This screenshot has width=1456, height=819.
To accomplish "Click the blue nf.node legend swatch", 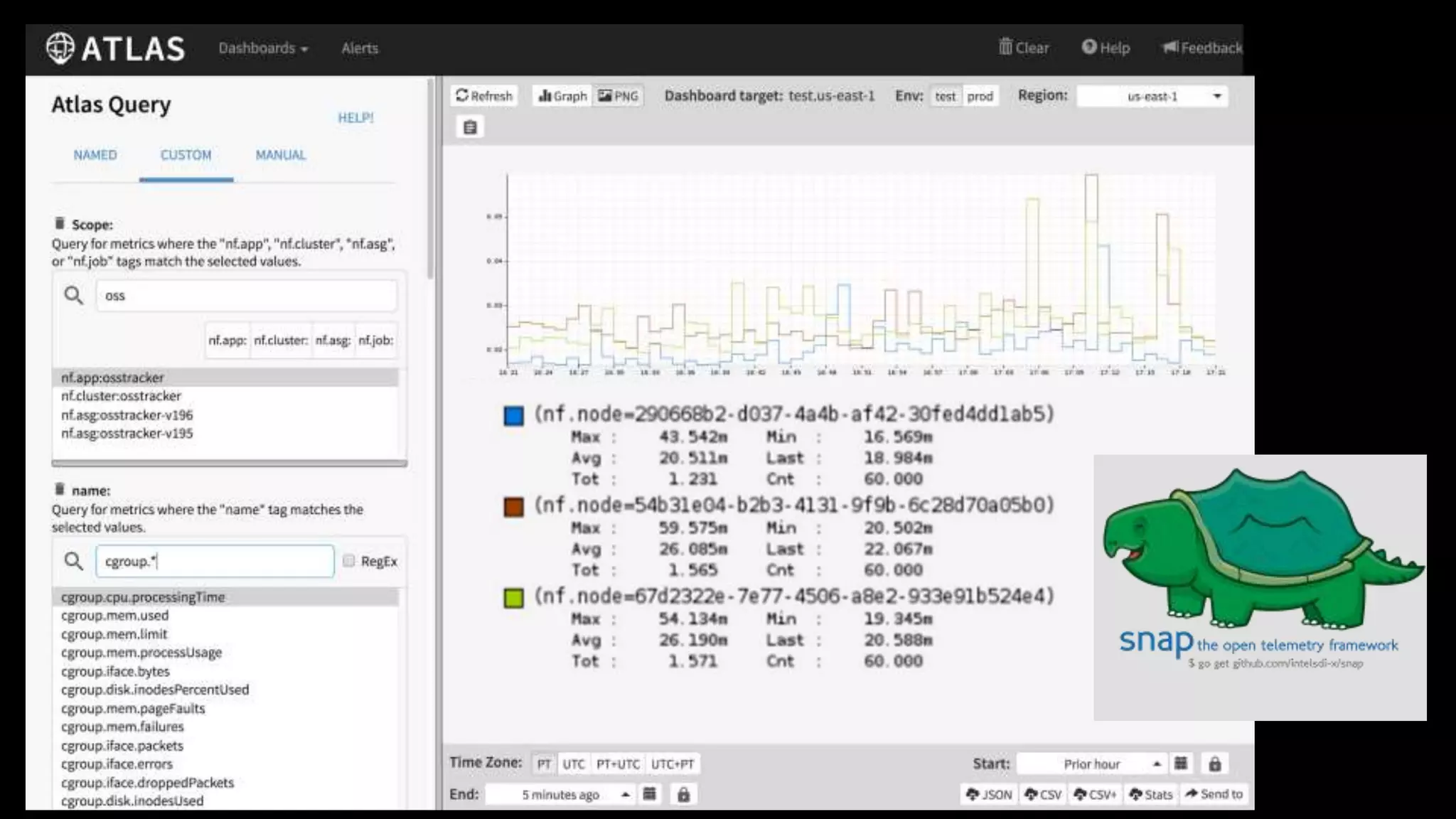I will coord(513,415).
